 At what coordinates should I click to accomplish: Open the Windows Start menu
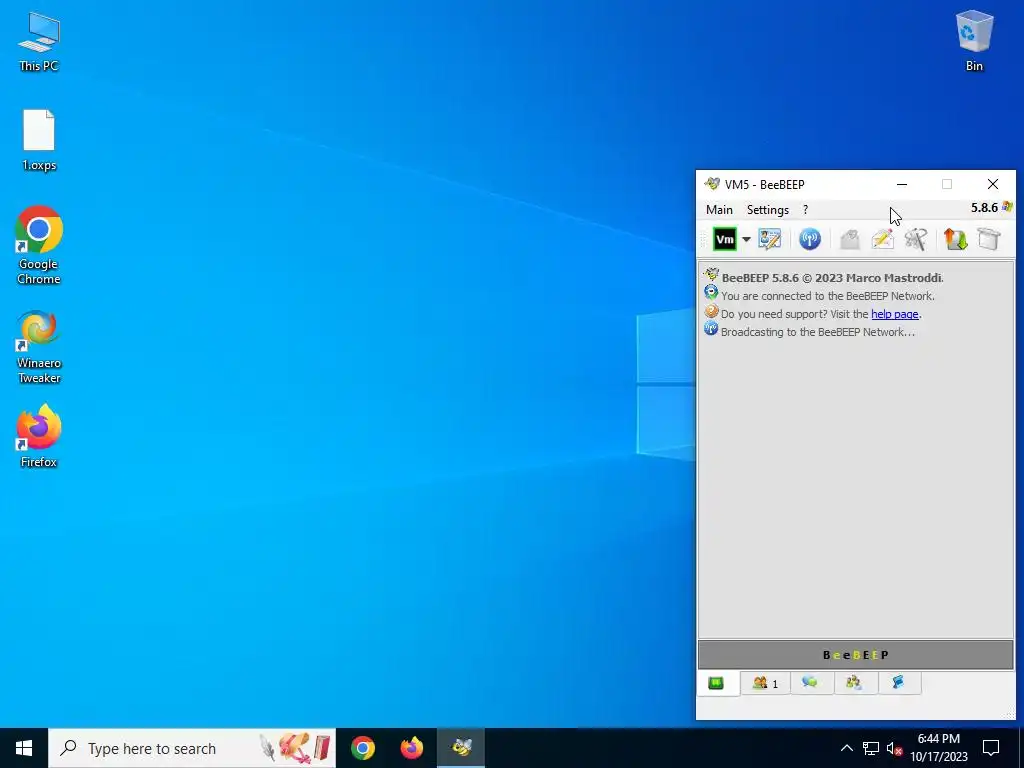point(24,748)
